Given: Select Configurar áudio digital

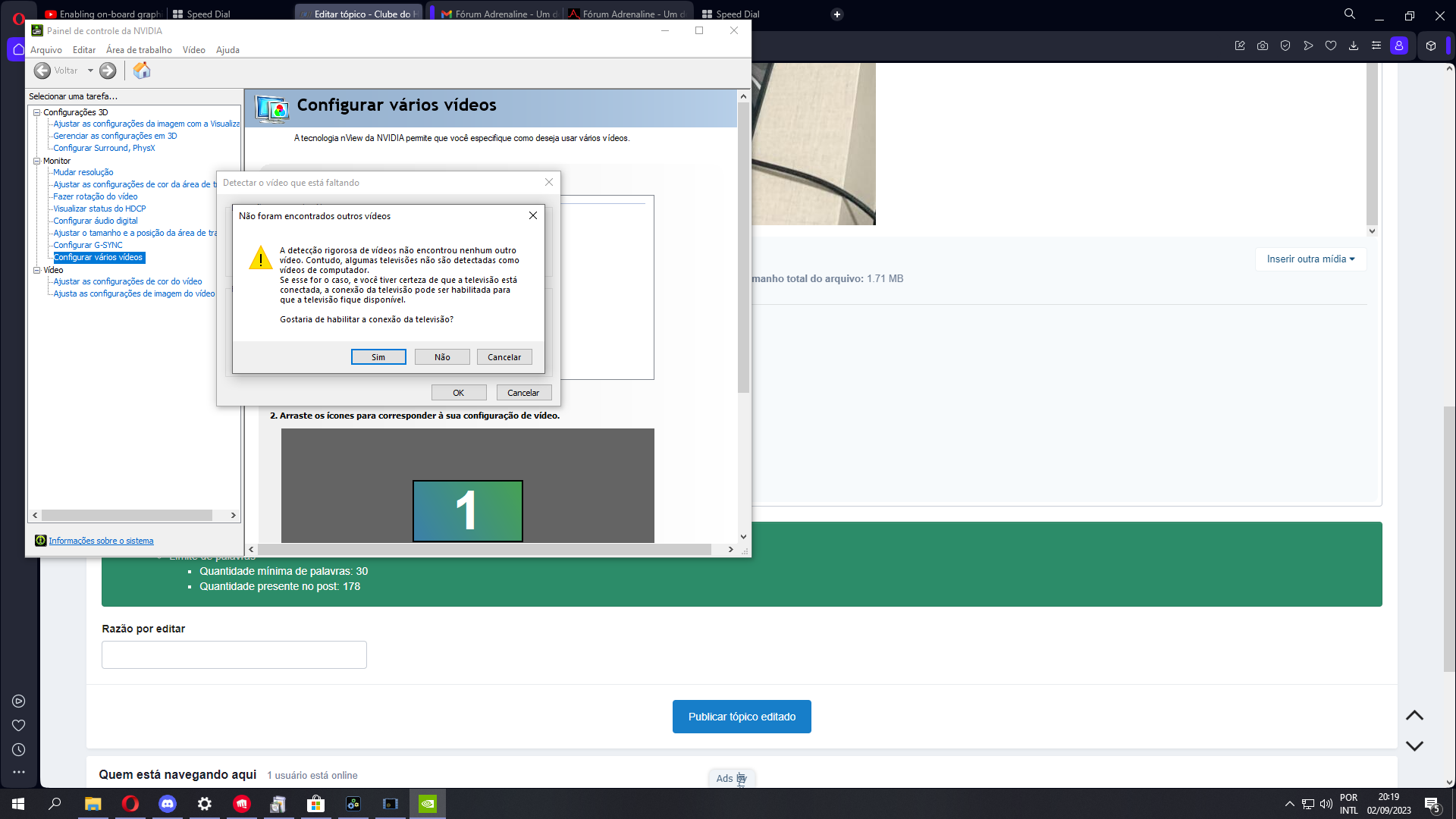Looking at the screenshot, I should (x=96, y=221).
